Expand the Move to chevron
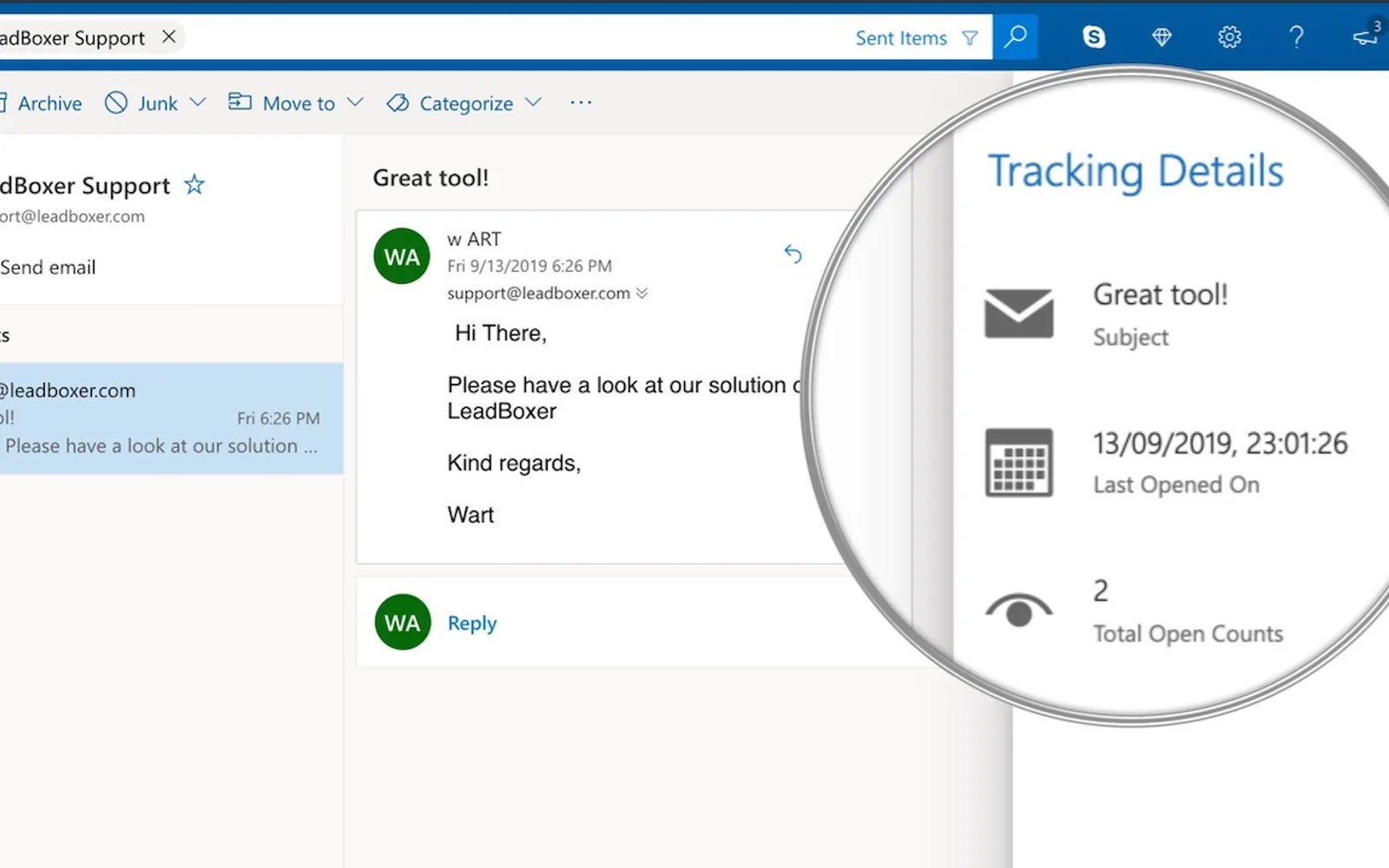 tap(355, 102)
